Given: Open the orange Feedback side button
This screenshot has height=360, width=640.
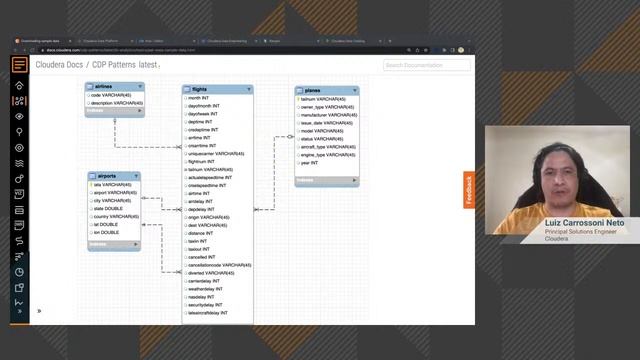Looking at the screenshot, I should (469, 190).
